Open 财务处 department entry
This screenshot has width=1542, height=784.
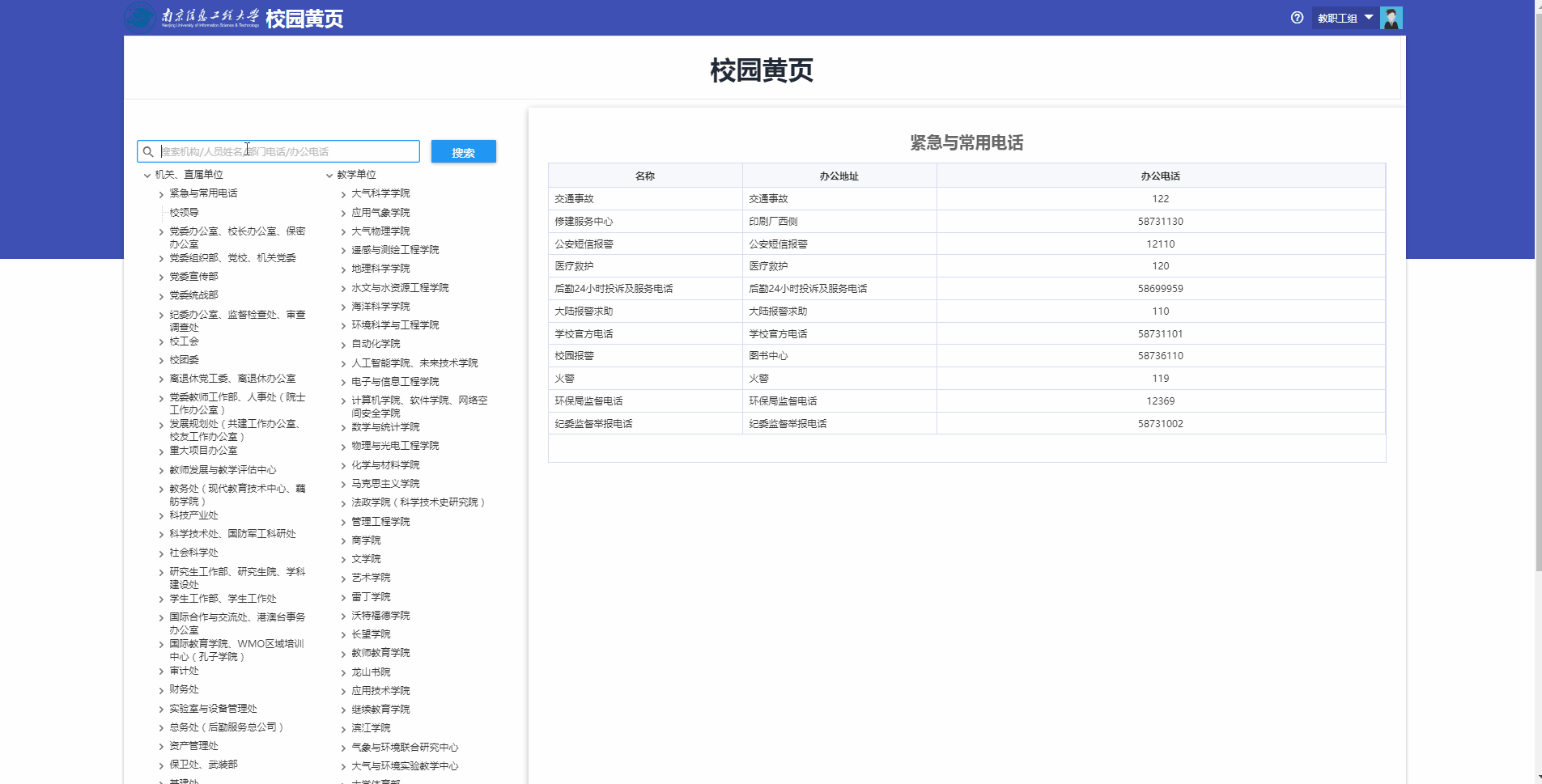point(184,689)
